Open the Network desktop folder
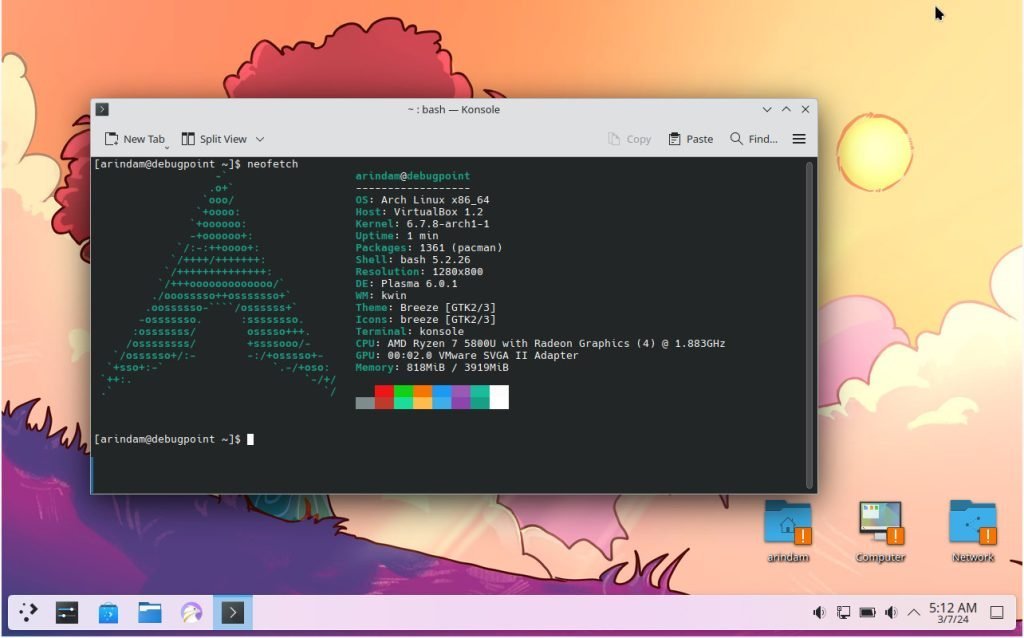 (x=972, y=531)
